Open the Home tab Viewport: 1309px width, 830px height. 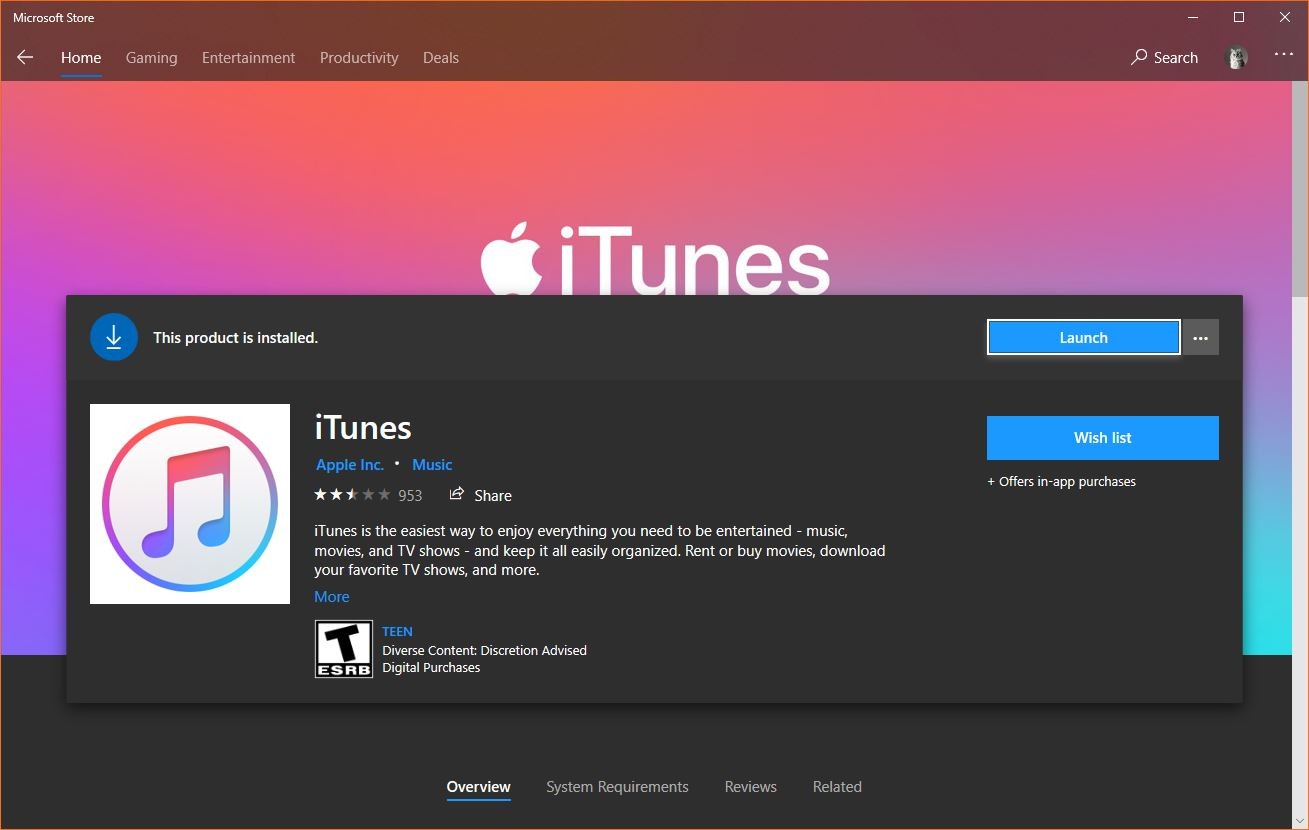click(81, 58)
